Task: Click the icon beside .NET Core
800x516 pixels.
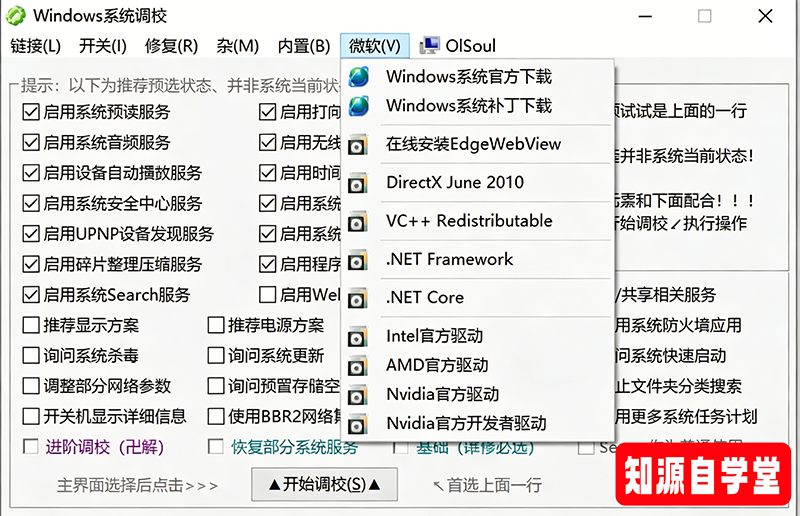Action: (x=358, y=298)
